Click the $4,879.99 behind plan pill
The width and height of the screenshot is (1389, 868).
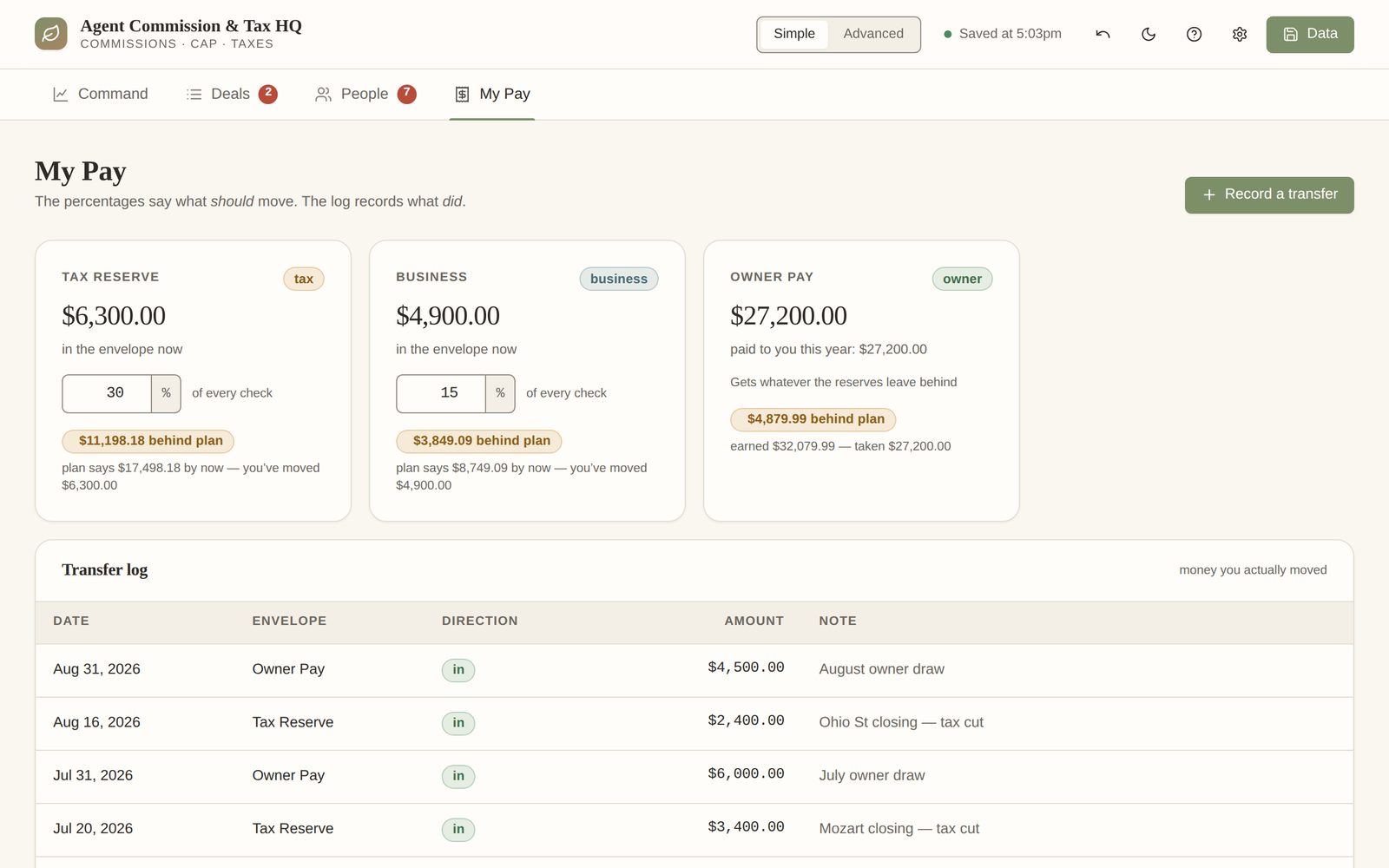[x=813, y=419]
